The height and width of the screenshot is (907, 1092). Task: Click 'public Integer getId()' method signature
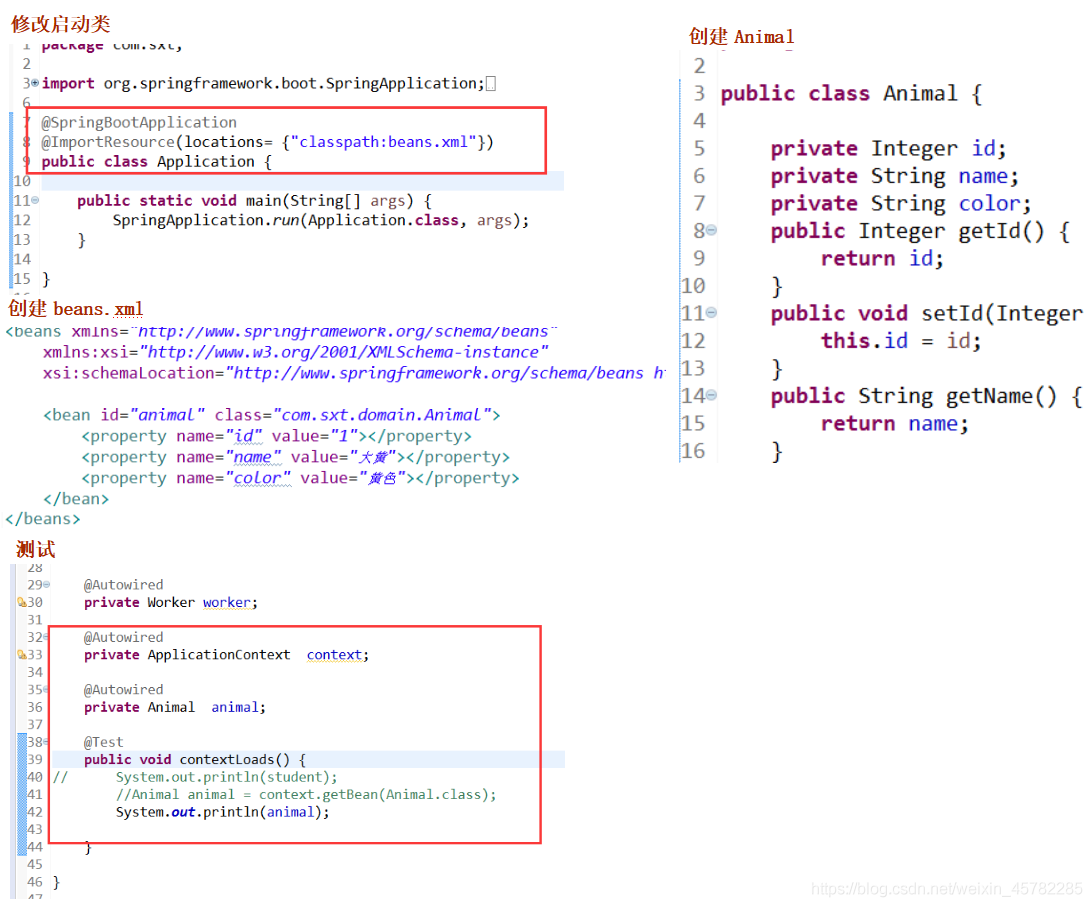(920, 231)
